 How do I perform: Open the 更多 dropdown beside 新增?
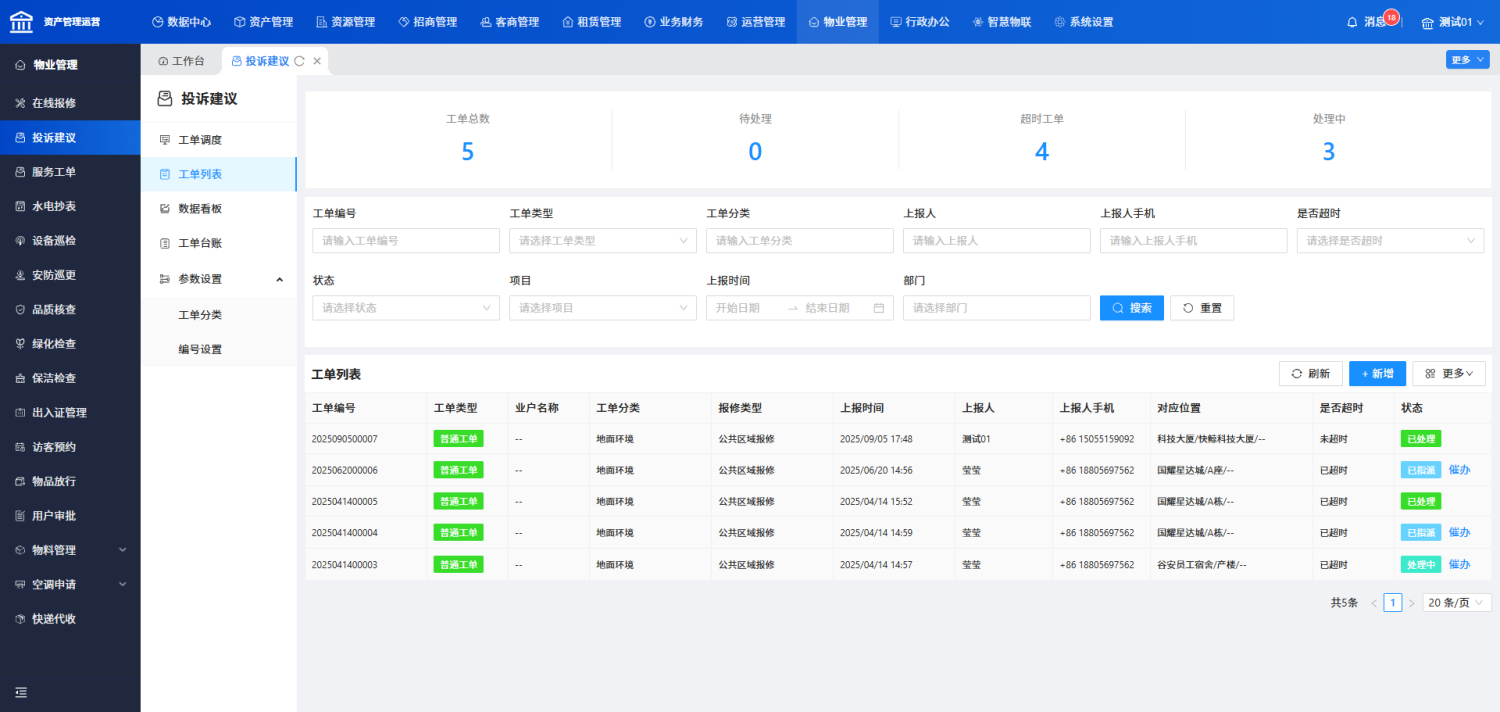[x=1449, y=373]
